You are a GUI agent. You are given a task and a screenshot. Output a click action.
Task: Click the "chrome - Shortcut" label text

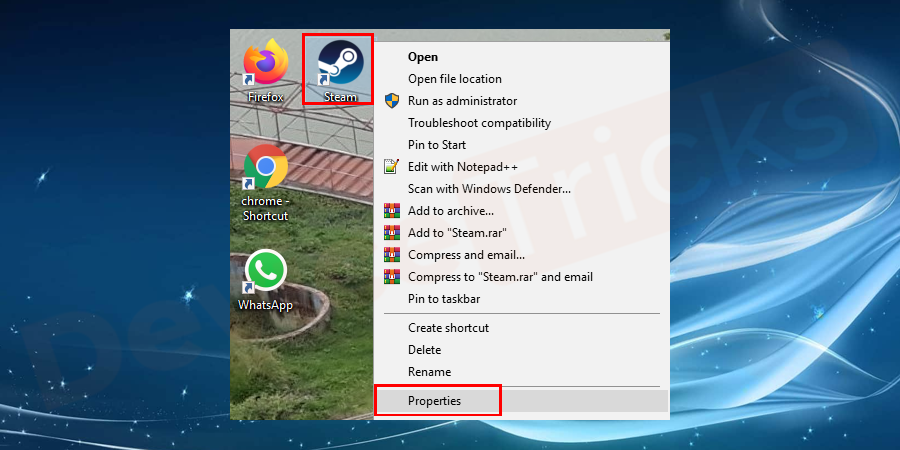coord(265,208)
